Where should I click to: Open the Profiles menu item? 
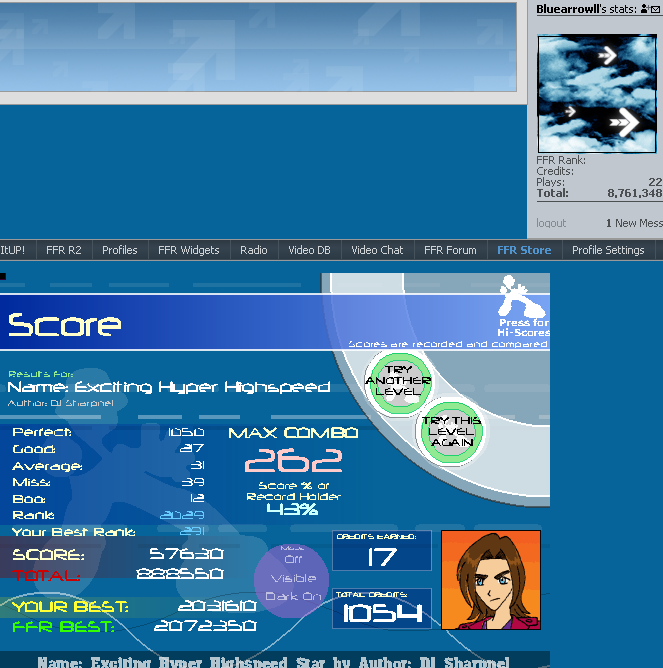pyautogui.click(x=120, y=250)
